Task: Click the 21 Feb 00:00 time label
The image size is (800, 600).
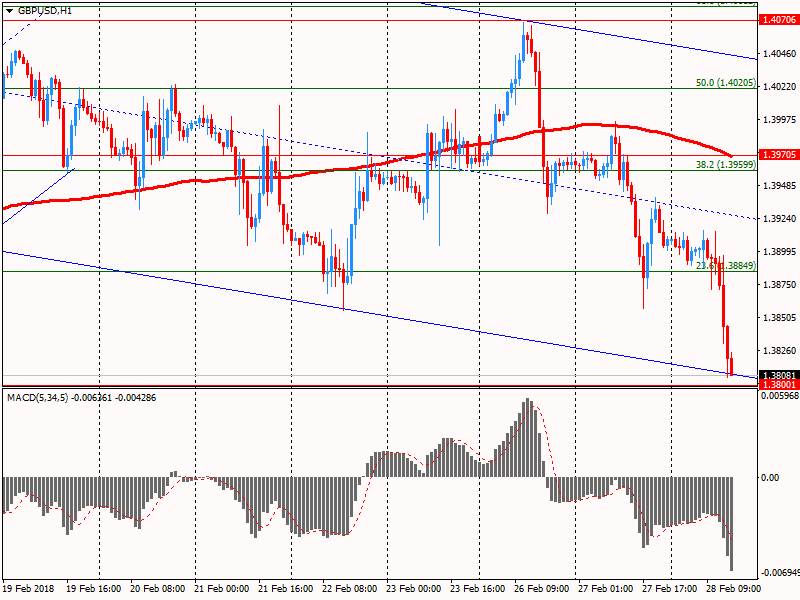Action: (x=222, y=588)
